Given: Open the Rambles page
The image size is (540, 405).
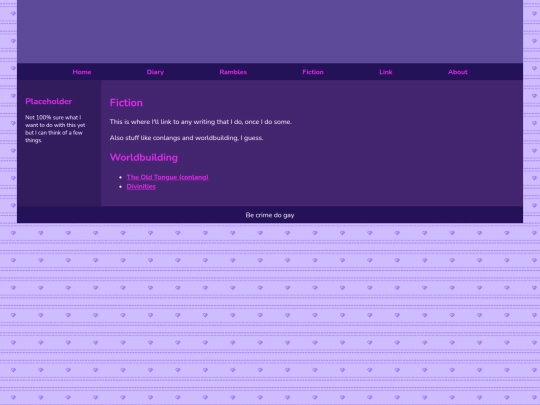Looking at the screenshot, I should point(233,72).
